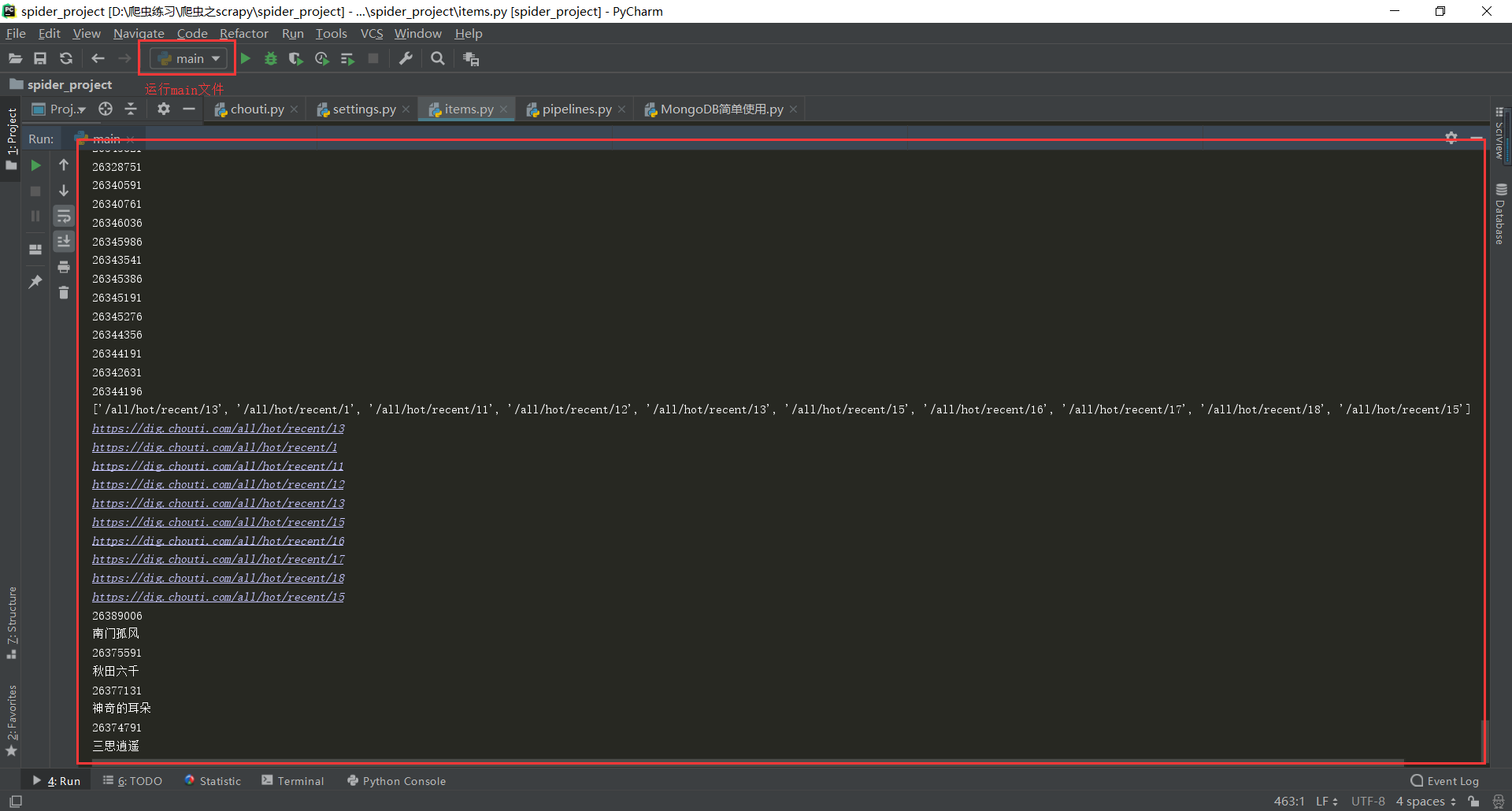Pin the Run tab
This screenshot has width=1512, height=811.
pyautogui.click(x=35, y=282)
